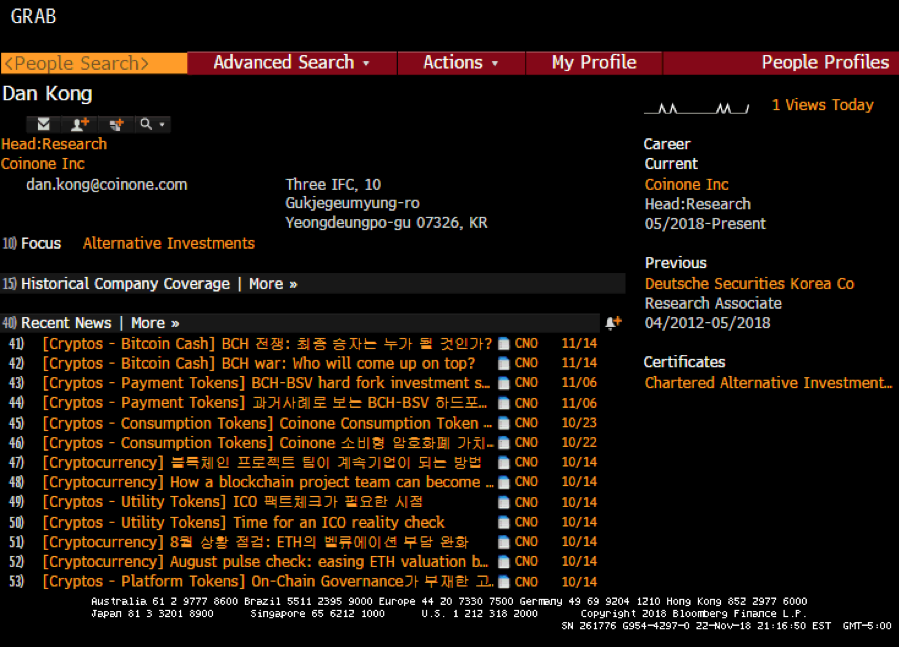Screen dimensions: 899x647
Task: Expand More link beside Recent News
Action: 155,323
